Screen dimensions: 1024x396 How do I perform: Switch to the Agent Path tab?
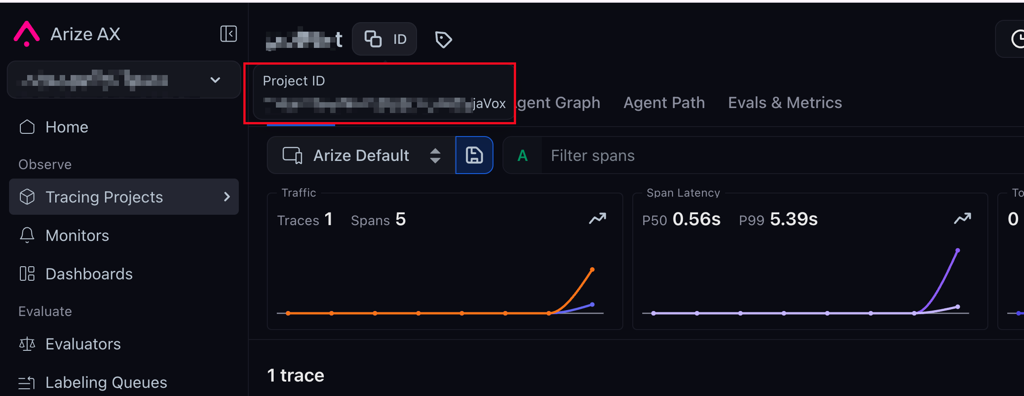(664, 103)
